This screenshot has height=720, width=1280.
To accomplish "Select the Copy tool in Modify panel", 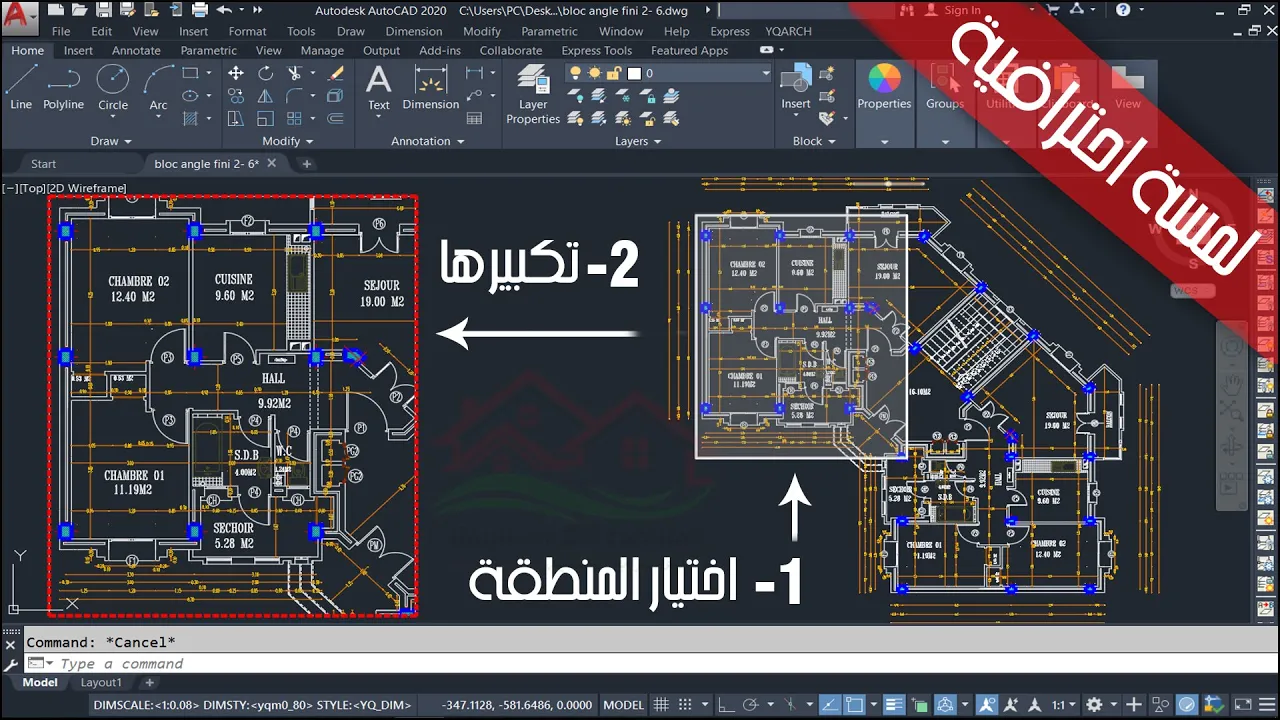I will click(236, 96).
